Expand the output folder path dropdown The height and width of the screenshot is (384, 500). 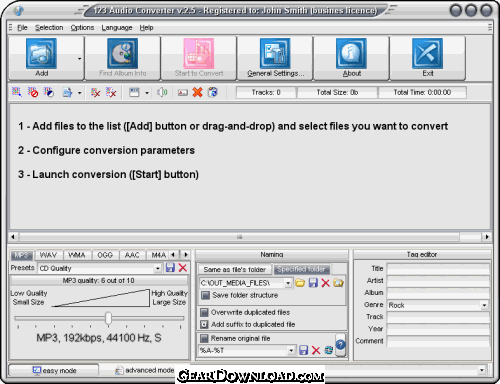pos(288,283)
